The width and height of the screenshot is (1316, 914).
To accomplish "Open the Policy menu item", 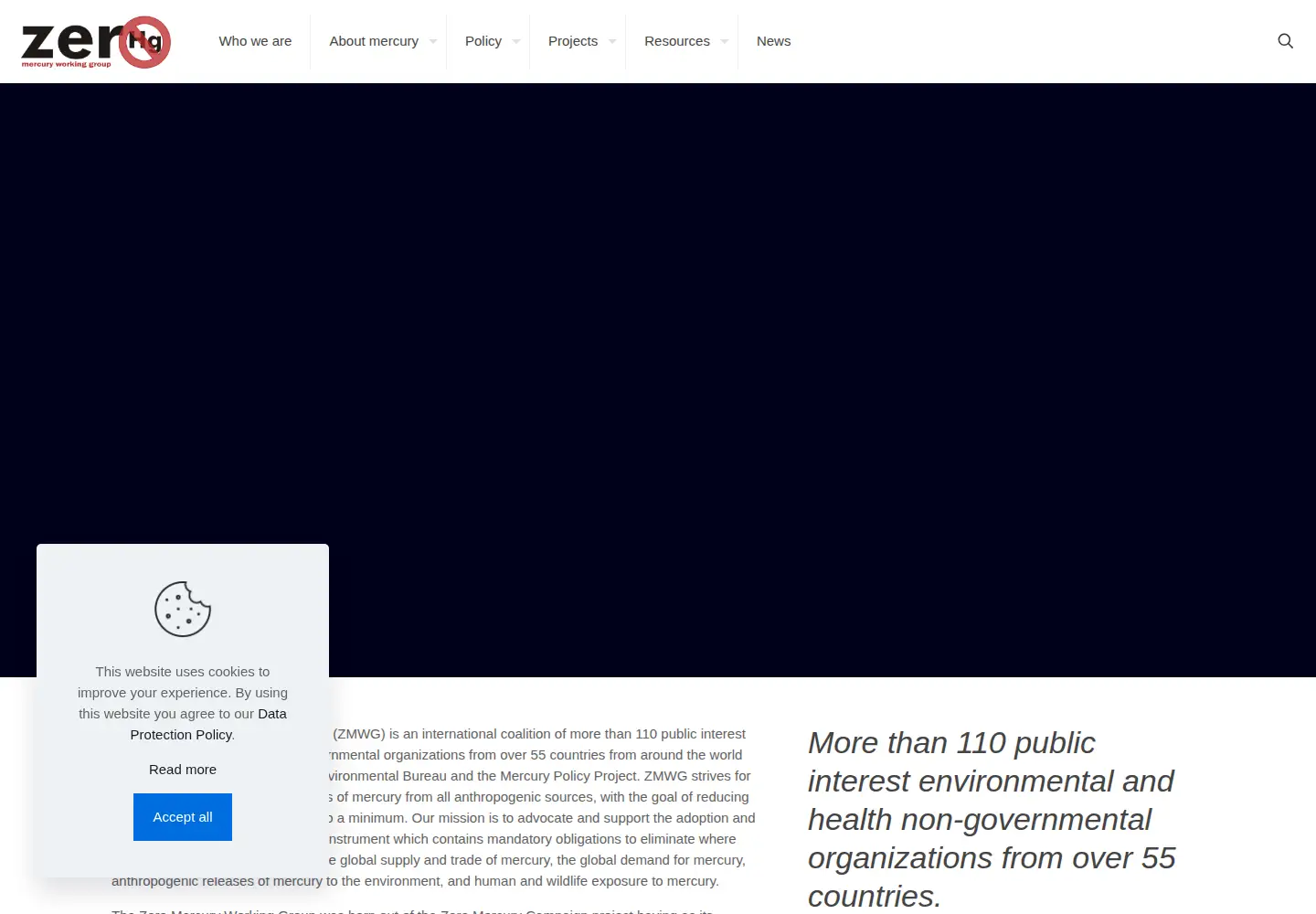I will click(483, 41).
